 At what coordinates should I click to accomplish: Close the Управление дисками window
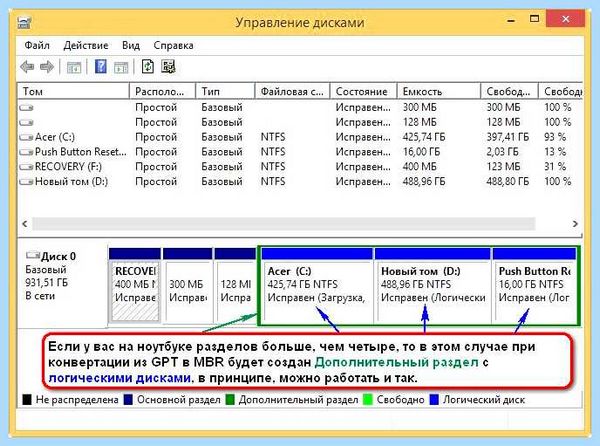tap(566, 19)
